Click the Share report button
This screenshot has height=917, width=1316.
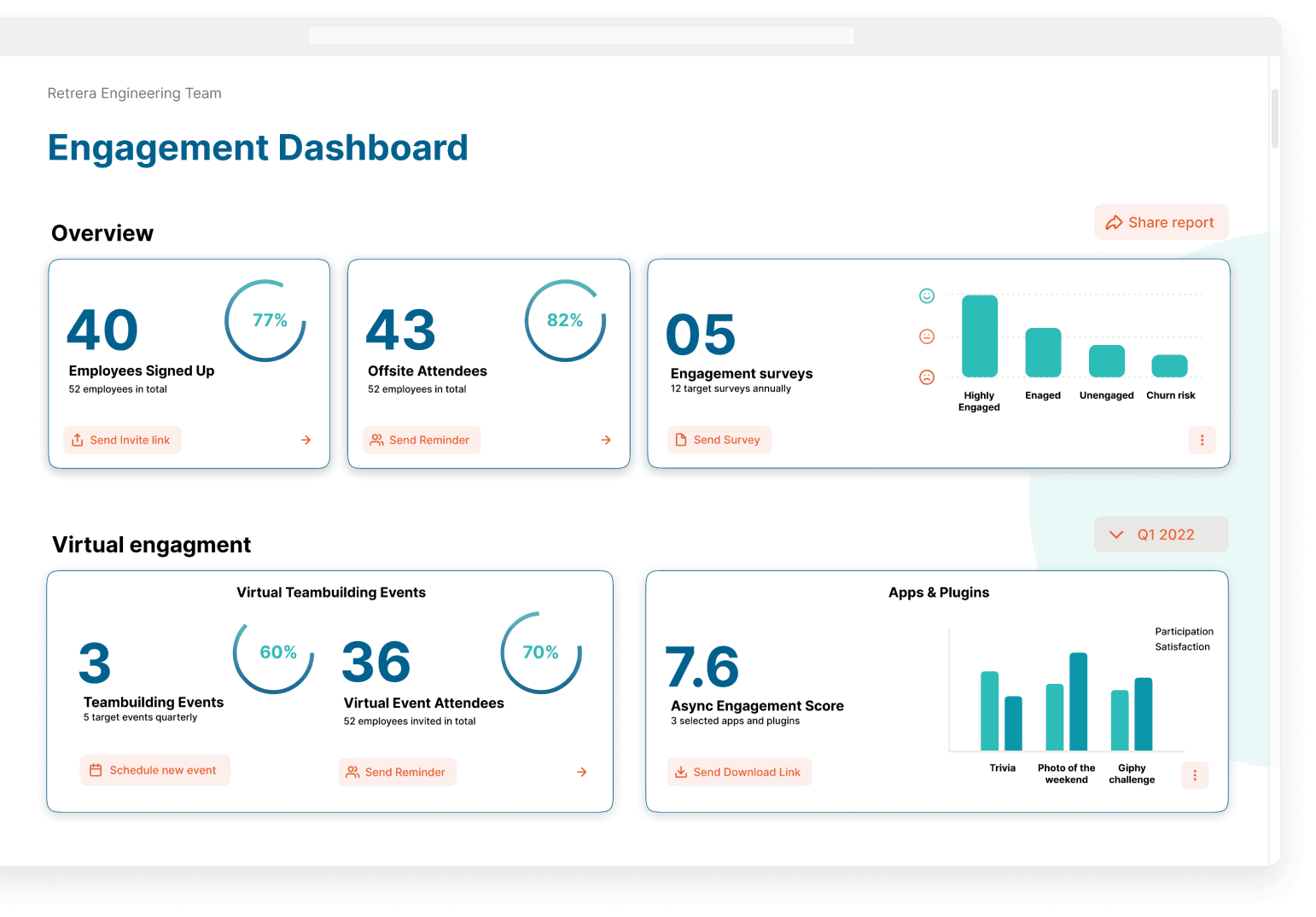[1161, 222]
